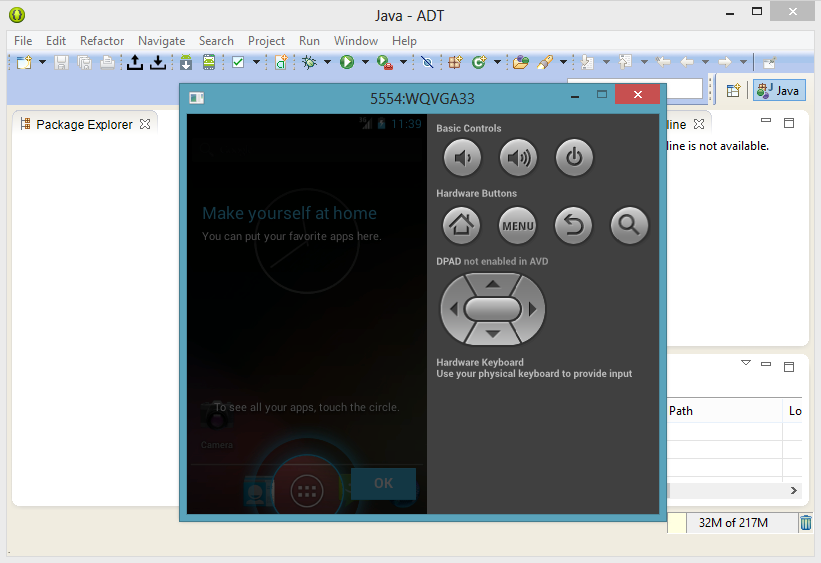Click the DPAD down arrow
This screenshot has width=821, height=563.
coord(493,334)
